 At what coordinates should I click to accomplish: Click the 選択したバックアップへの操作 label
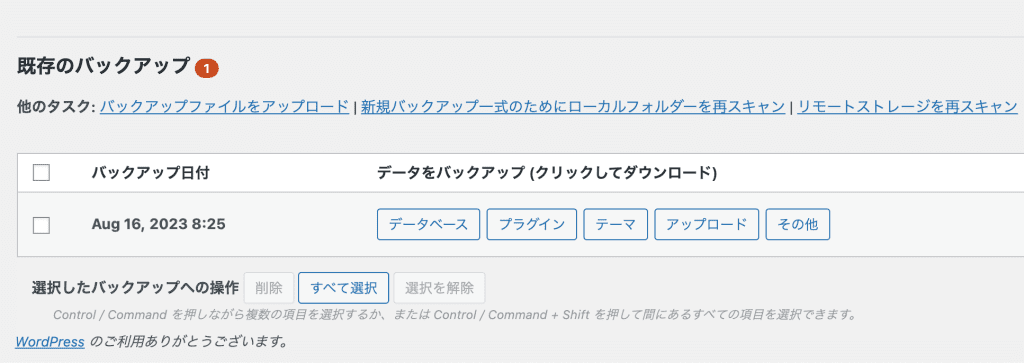(x=135, y=288)
